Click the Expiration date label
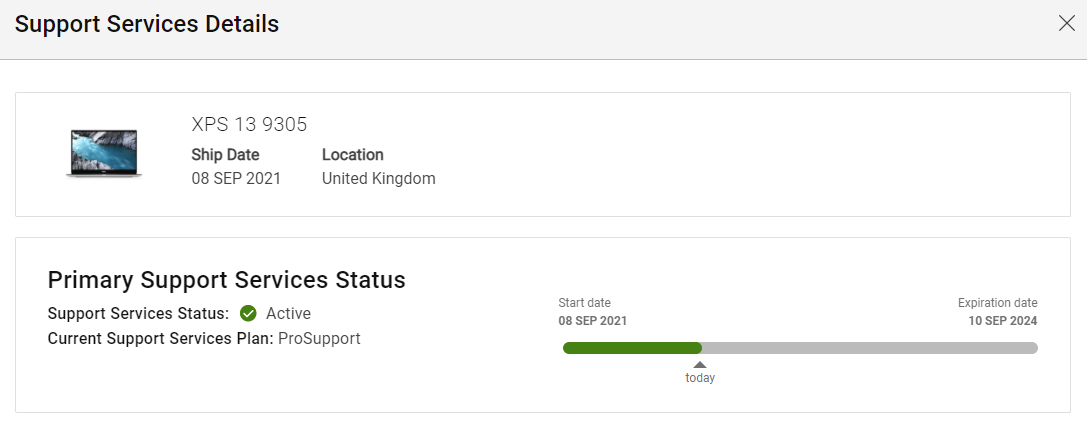 (x=998, y=303)
